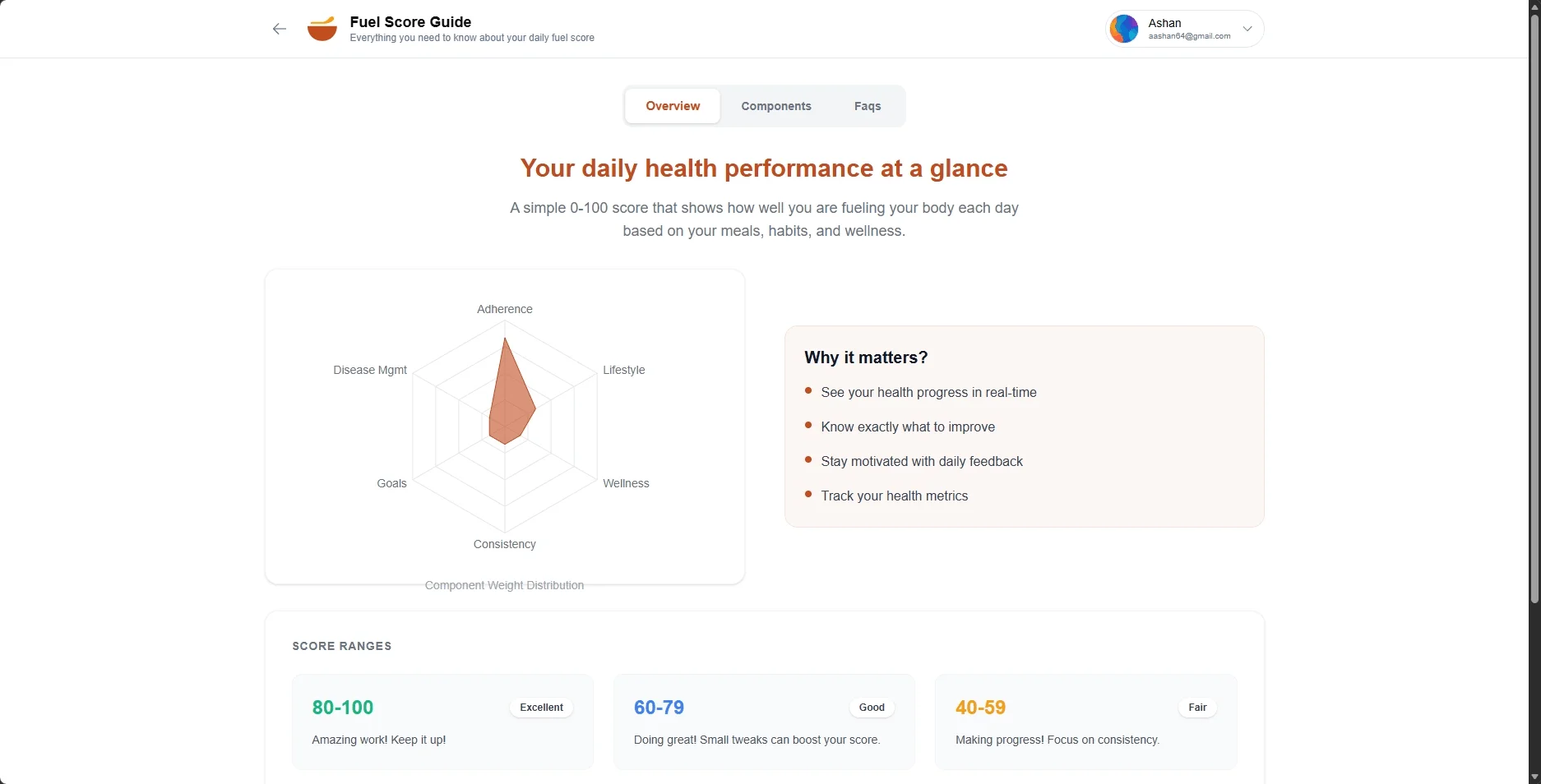Image resolution: width=1541 pixels, height=784 pixels.
Task: Click the Wellness axis label
Action: tap(626, 483)
